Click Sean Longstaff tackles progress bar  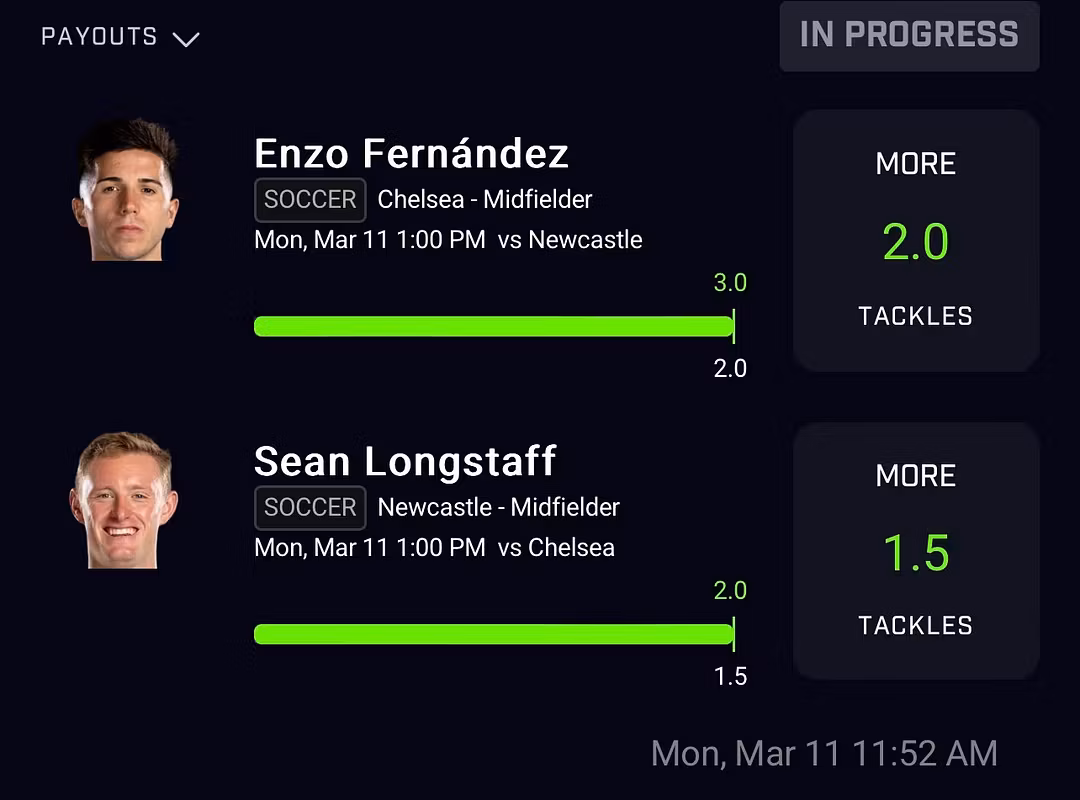click(x=494, y=634)
